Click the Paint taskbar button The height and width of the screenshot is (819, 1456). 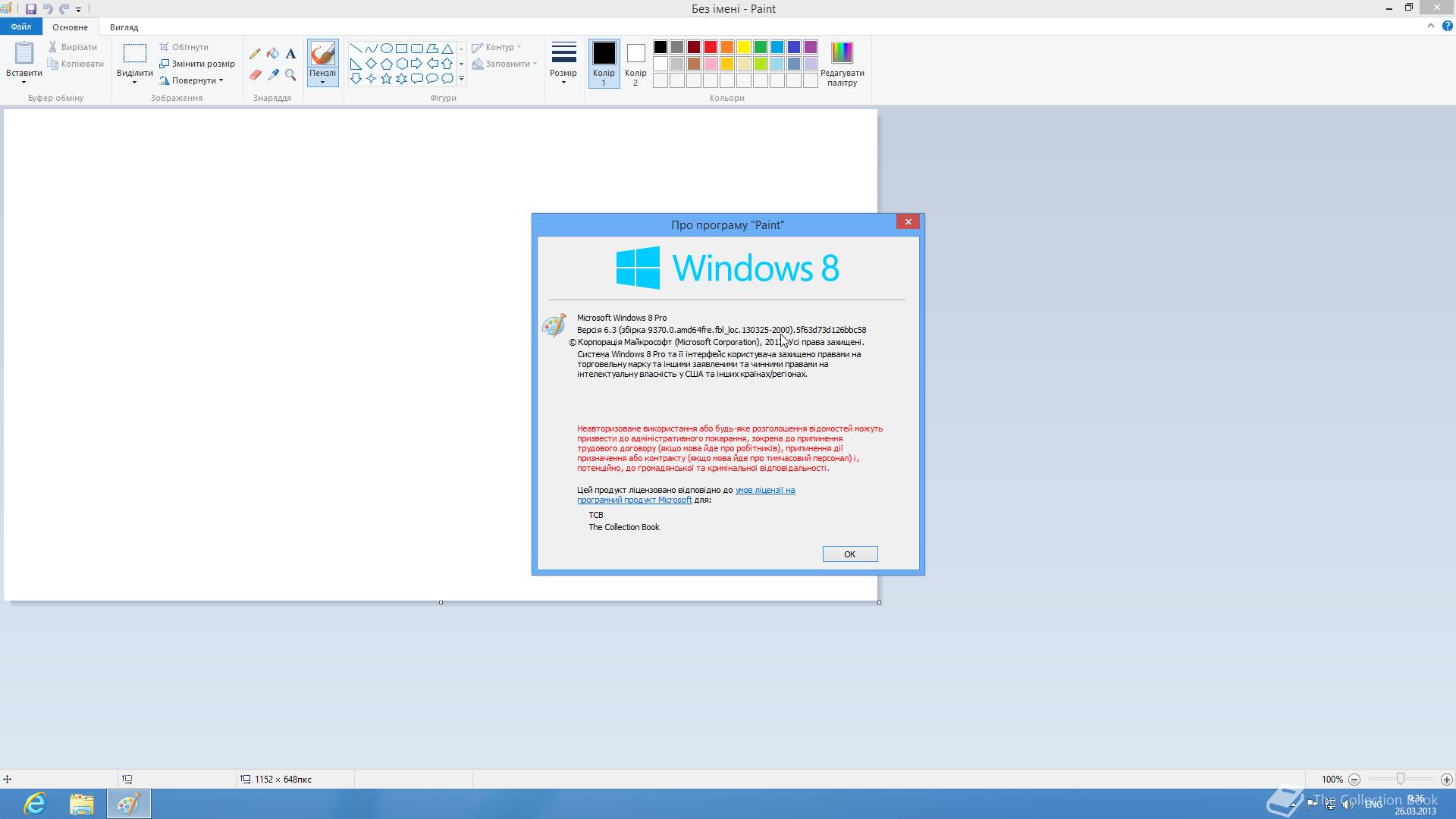pyautogui.click(x=129, y=804)
